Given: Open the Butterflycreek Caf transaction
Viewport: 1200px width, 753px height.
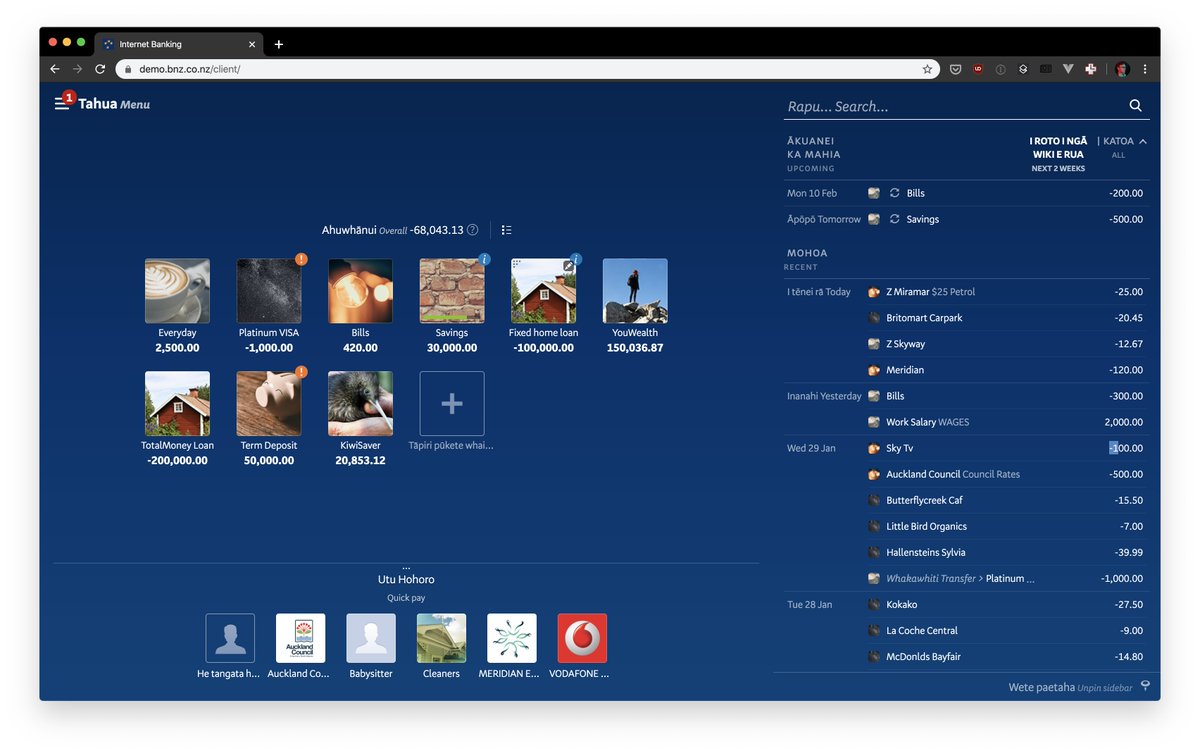Looking at the screenshot, I should coord(965,500).
